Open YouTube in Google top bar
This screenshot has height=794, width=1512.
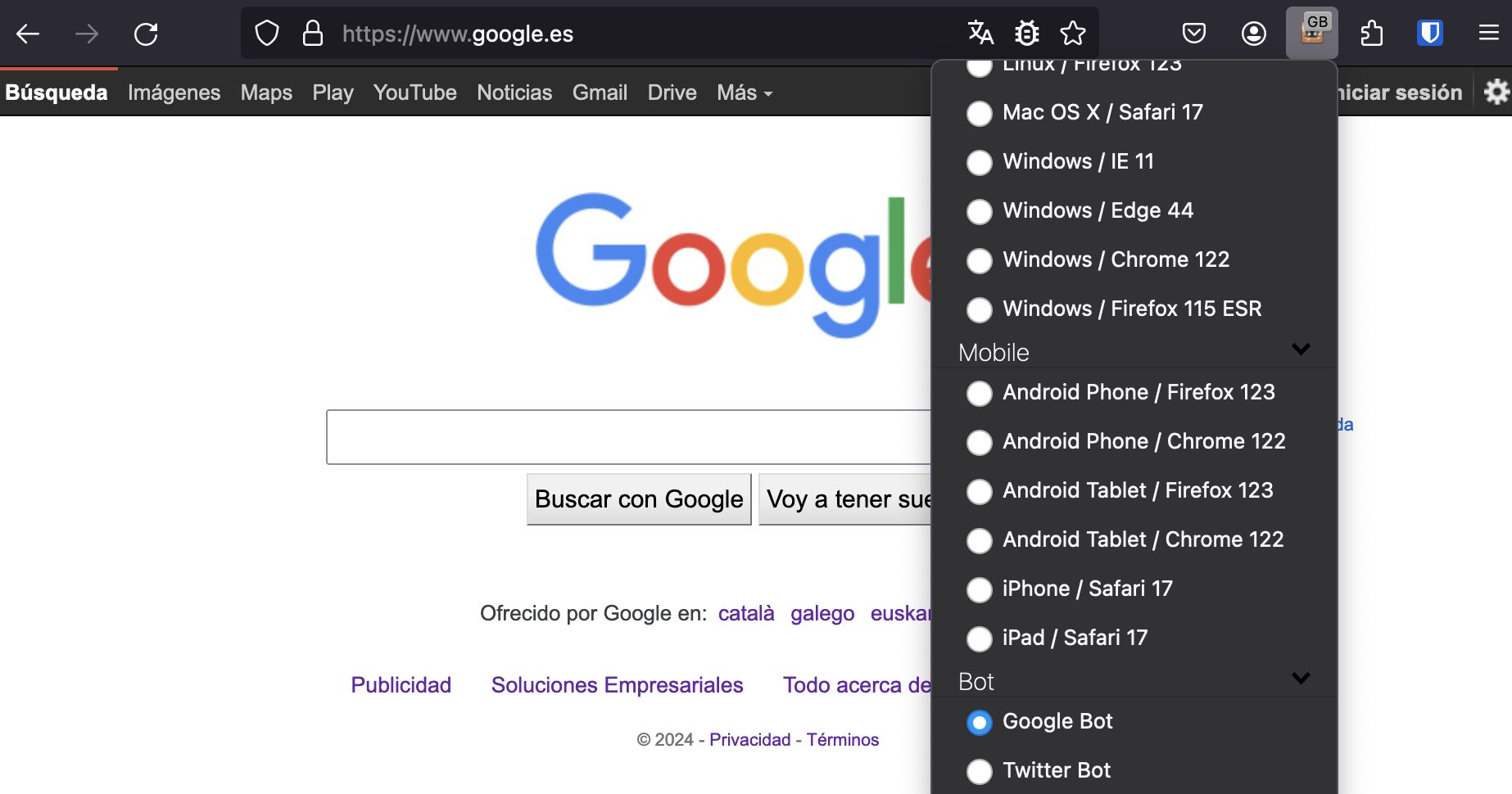click(x=414, y=92)
